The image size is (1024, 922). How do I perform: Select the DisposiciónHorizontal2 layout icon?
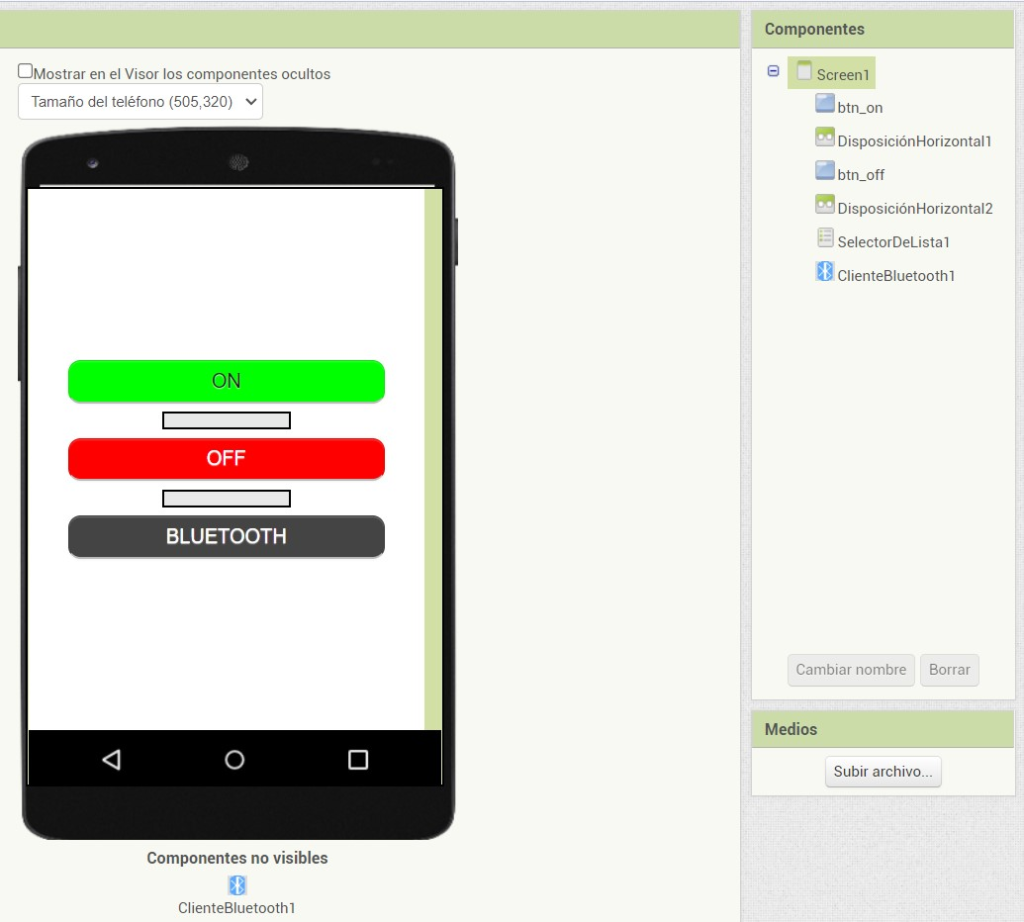point(825,205)
